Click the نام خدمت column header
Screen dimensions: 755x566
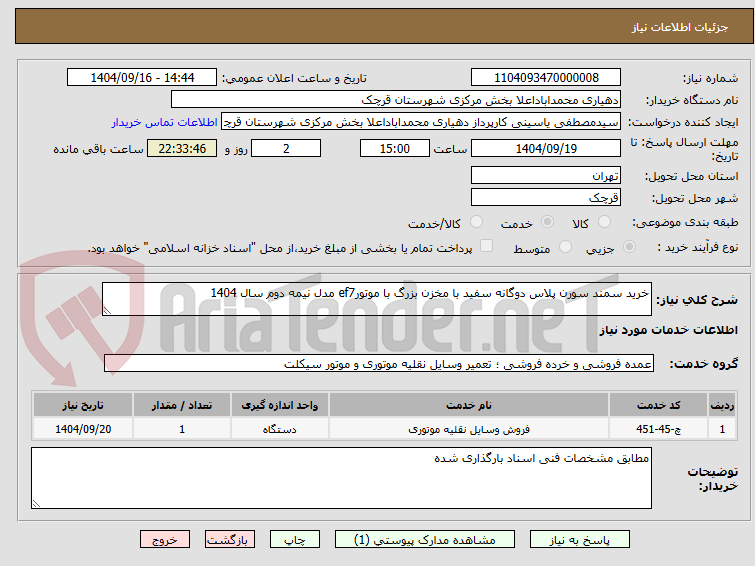[469, 405]
